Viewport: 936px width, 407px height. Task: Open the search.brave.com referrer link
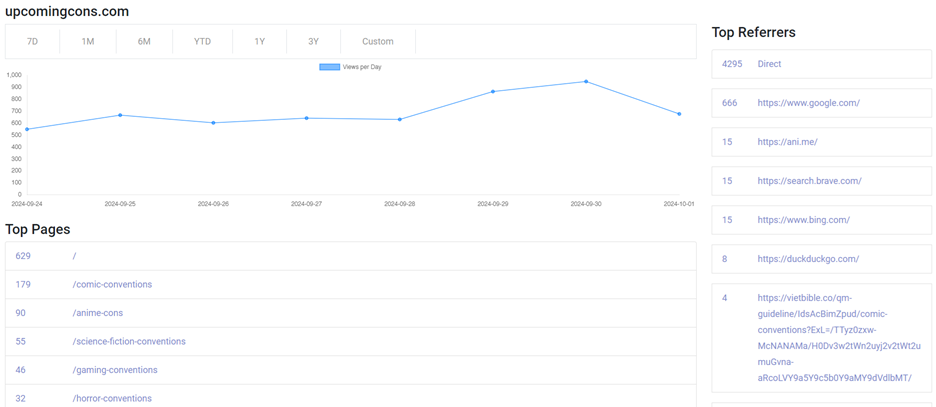tap(809, 181)
